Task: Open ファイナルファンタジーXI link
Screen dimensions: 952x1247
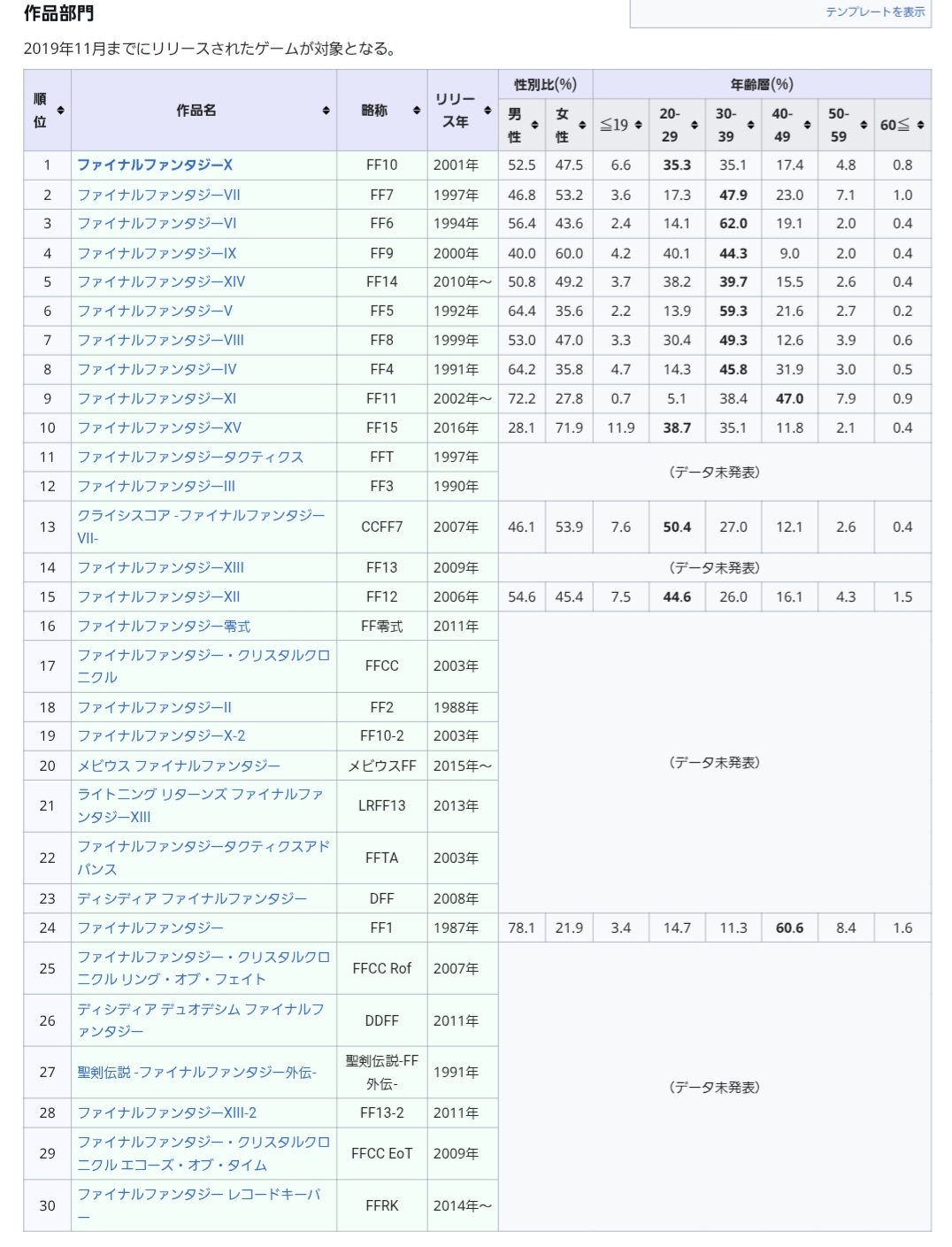Action: tap(157, 398)
